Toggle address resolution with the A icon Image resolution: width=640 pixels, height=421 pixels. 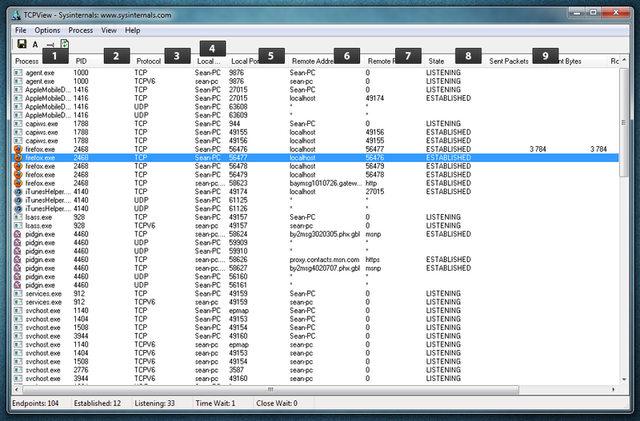35,45
